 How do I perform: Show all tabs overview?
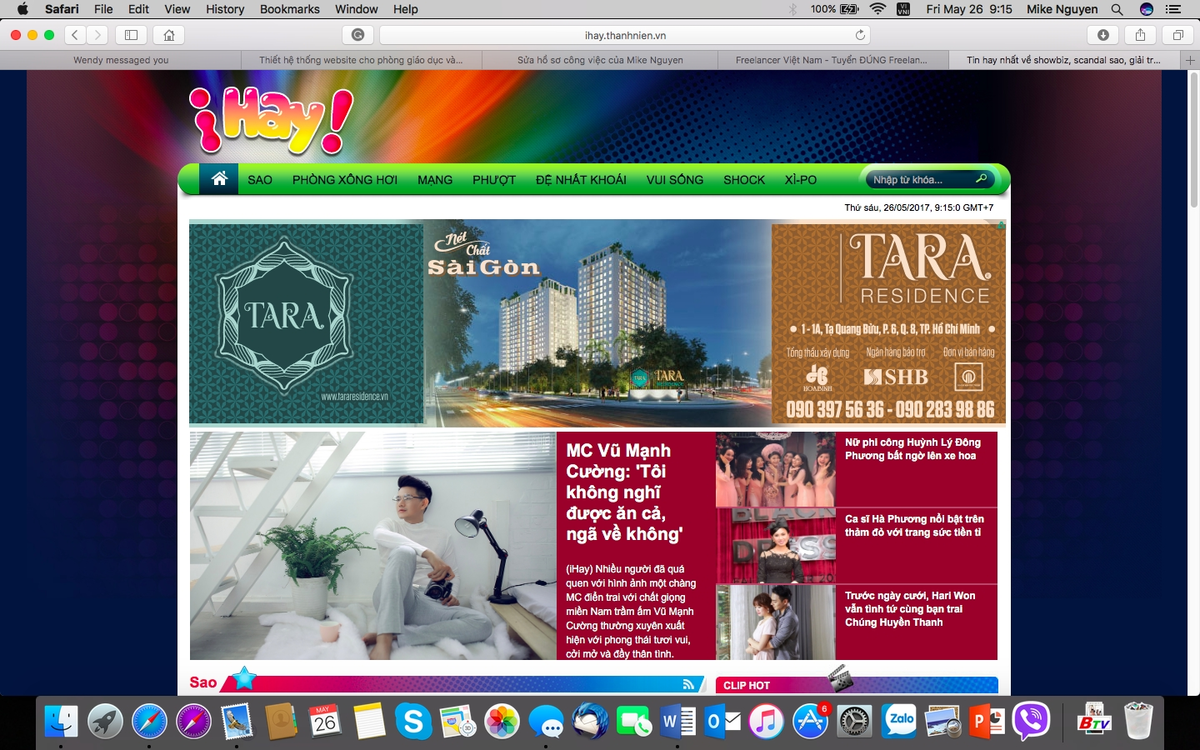click(1178, 35)
